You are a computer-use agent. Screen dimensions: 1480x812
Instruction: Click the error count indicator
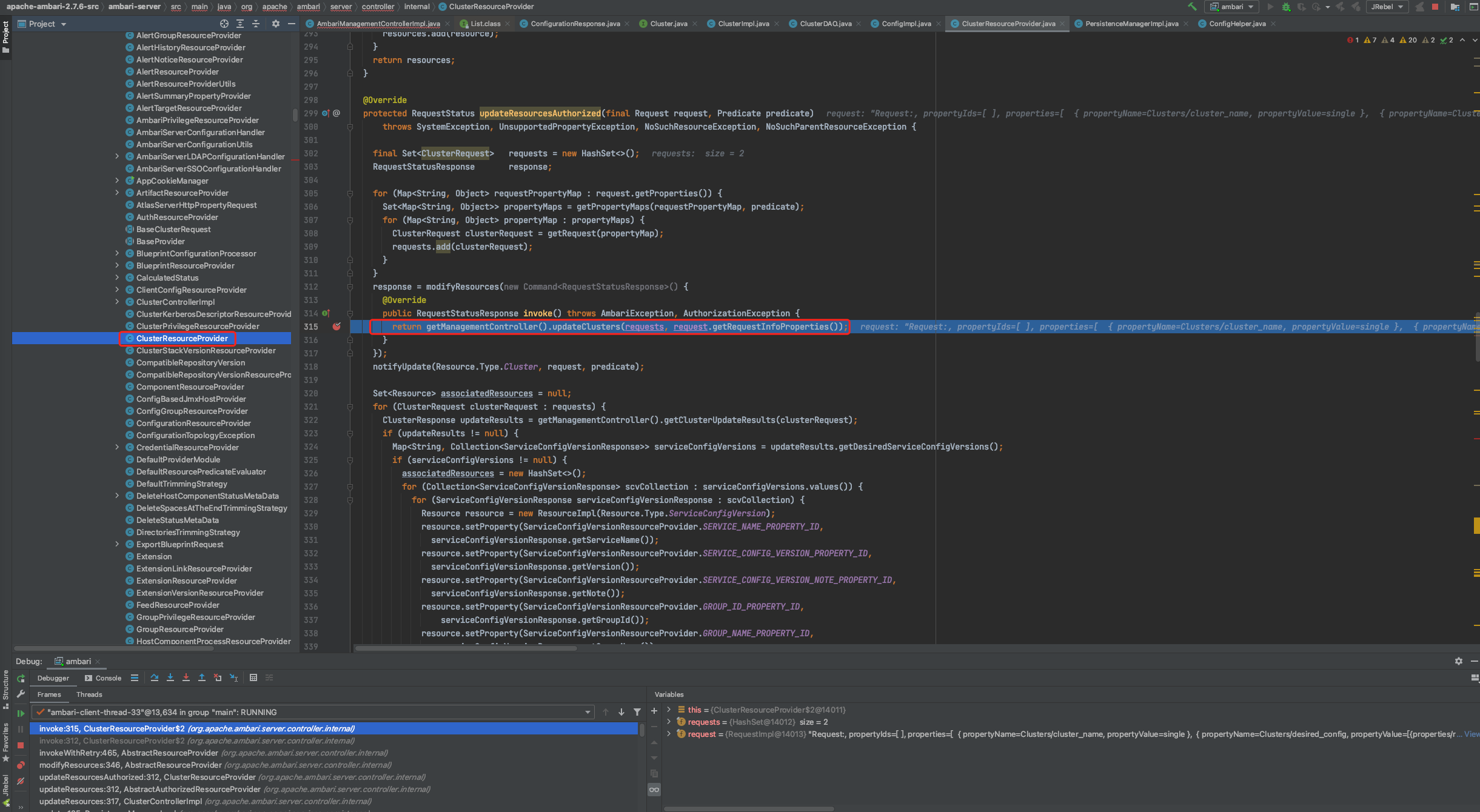point(1353,40)
